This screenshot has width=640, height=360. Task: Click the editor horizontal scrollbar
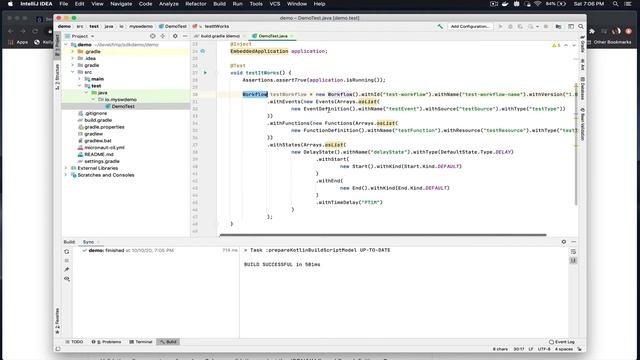pos(383,235)
